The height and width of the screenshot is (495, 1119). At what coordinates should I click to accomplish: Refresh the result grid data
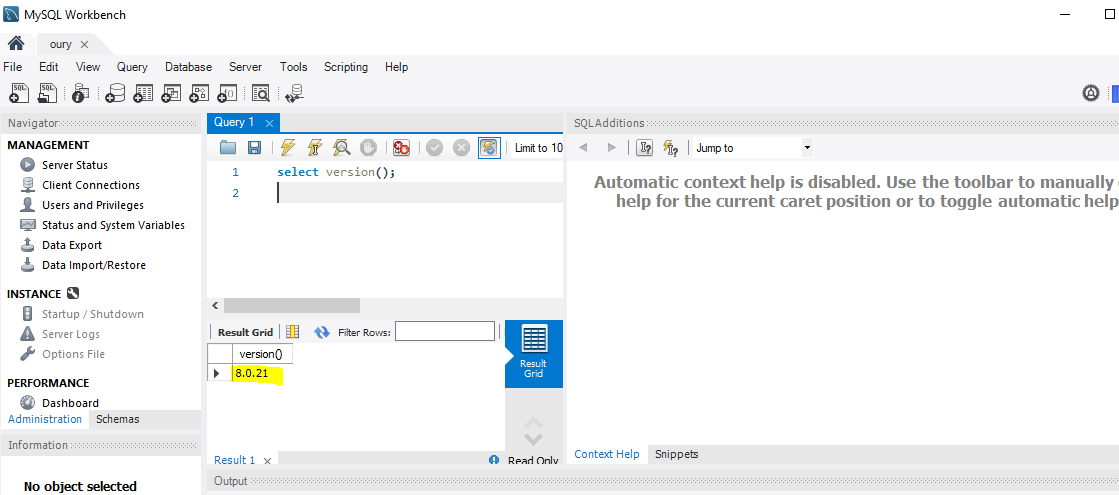pyautogui.click(x=322, y=332)
